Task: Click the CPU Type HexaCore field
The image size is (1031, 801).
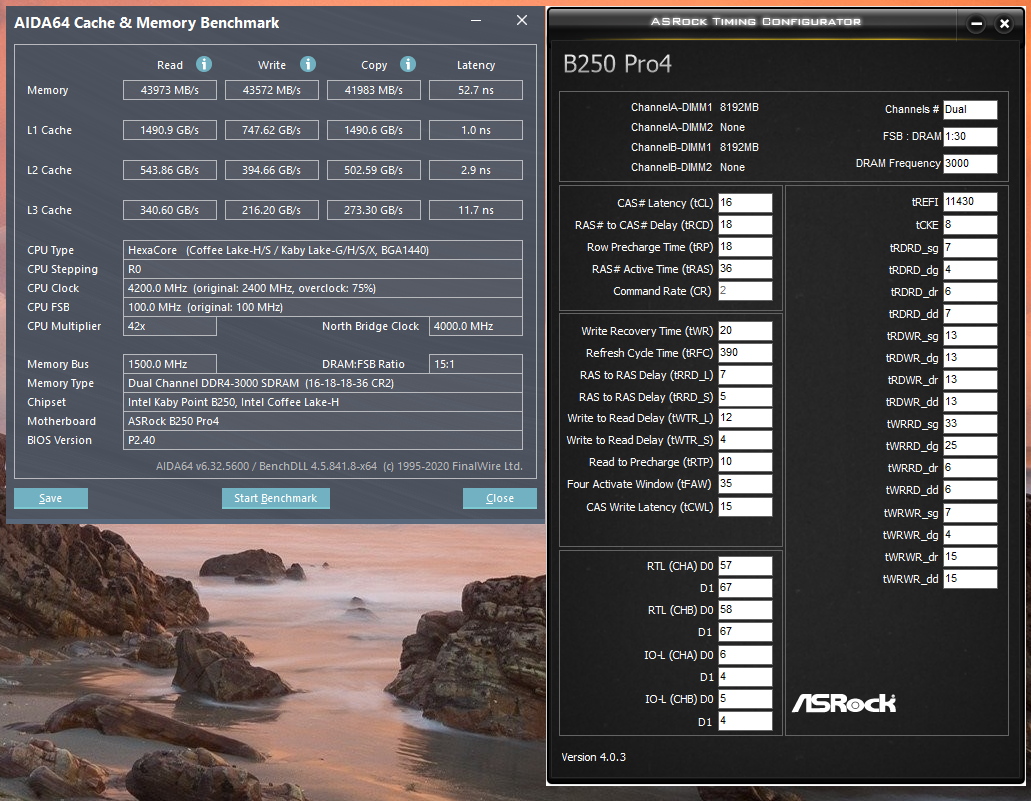Action: tap(323, 250)
